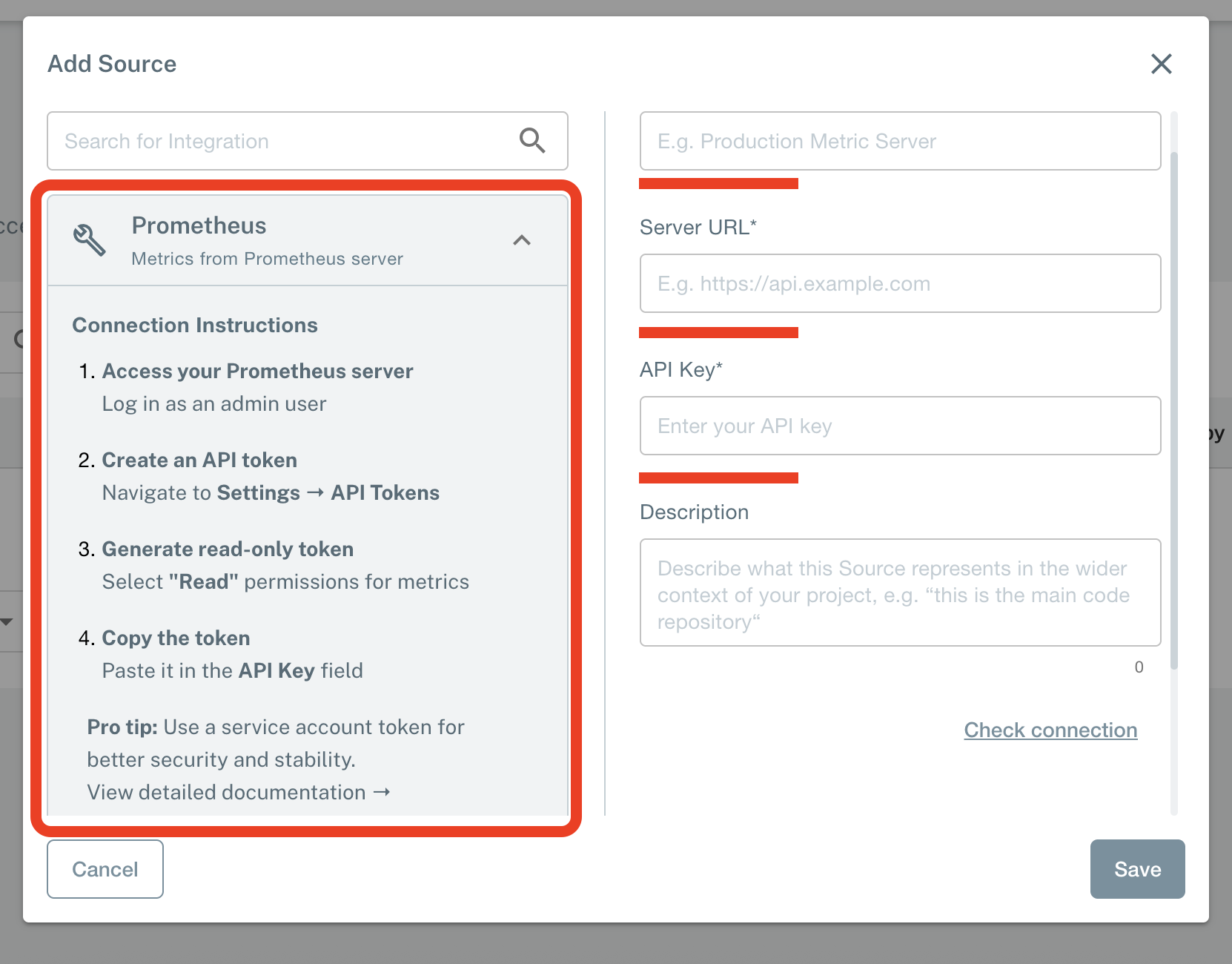This screenshot has width=1232, height=964.
Task: Click step 'Access your Prometheus server'
Action: tap(257, 371)
